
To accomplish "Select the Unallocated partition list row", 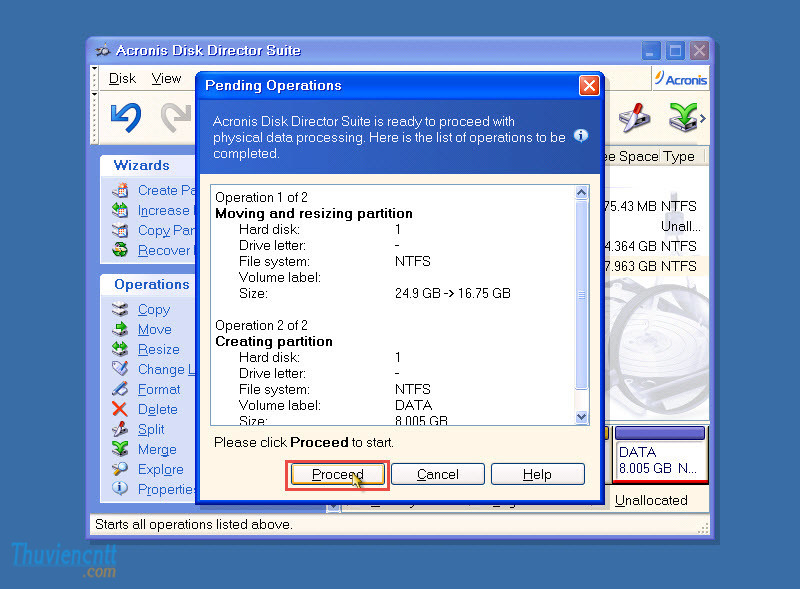I will [x=655, y=226].
